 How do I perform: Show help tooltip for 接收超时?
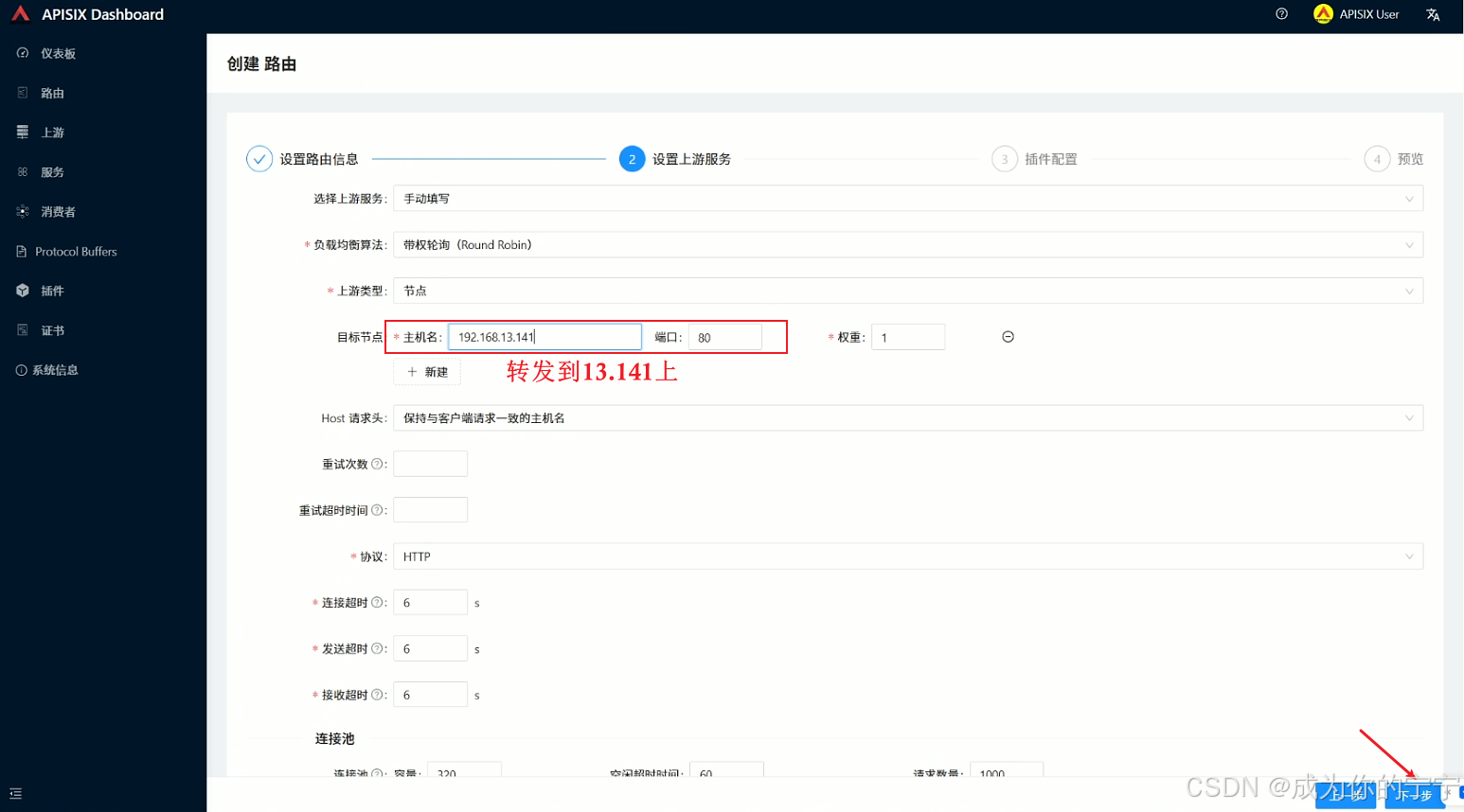(377, 695)
